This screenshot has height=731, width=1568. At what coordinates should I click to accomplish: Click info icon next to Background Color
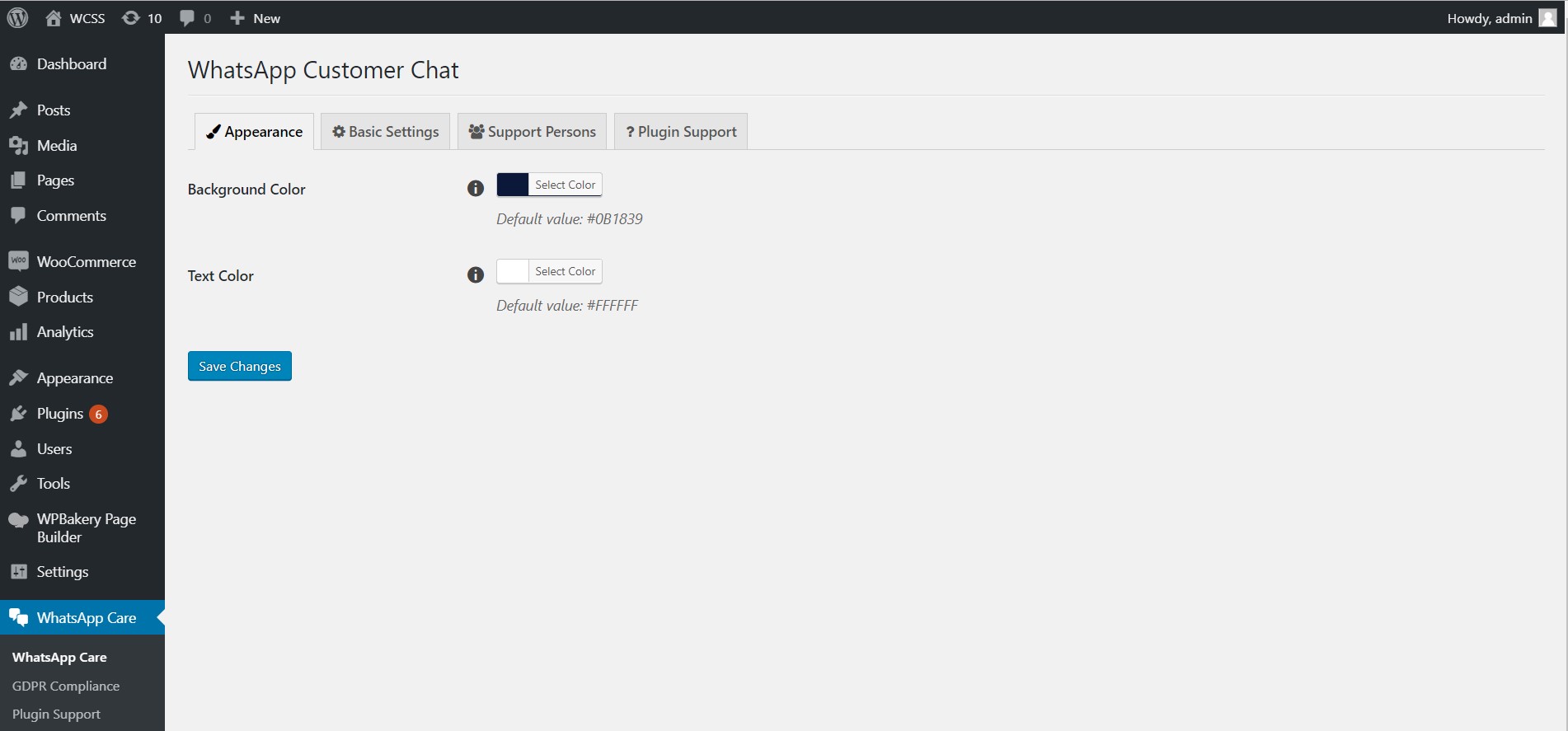[476, 189]
